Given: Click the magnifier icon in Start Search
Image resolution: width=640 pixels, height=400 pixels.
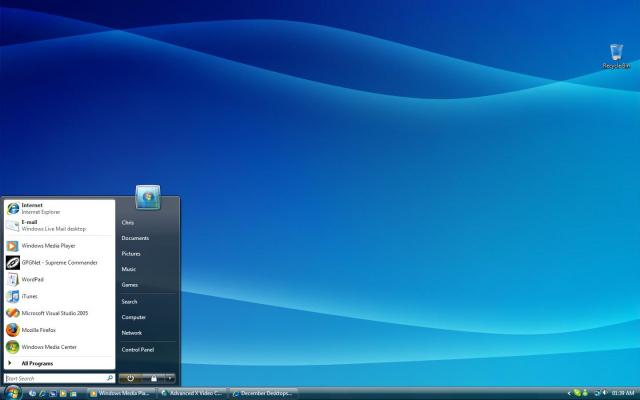Looking at the screenshot, I should point(110,378).
